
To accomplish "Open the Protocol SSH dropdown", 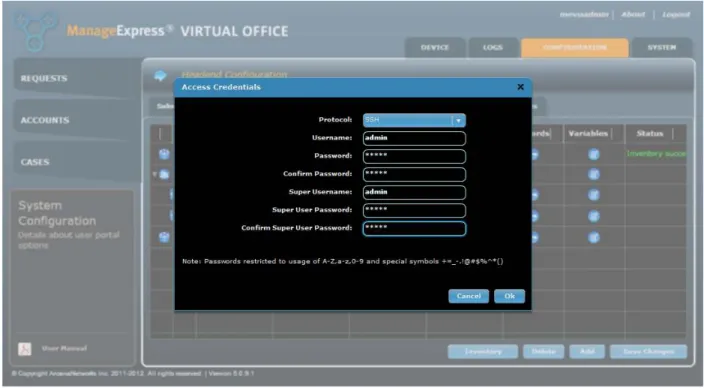I will (x=414, y=120).
